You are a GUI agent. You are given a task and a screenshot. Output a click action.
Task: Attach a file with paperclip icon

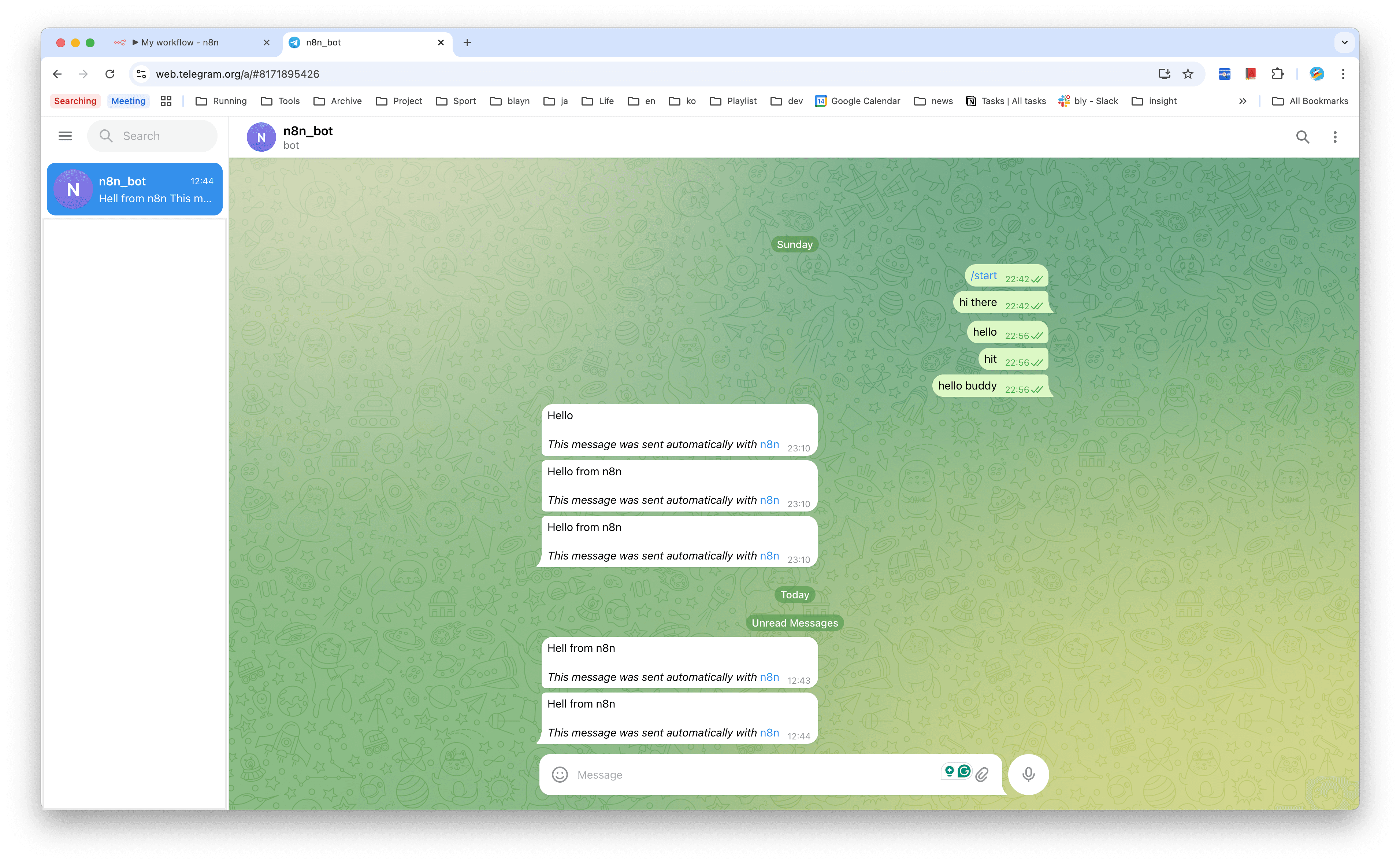click(982, 775)
